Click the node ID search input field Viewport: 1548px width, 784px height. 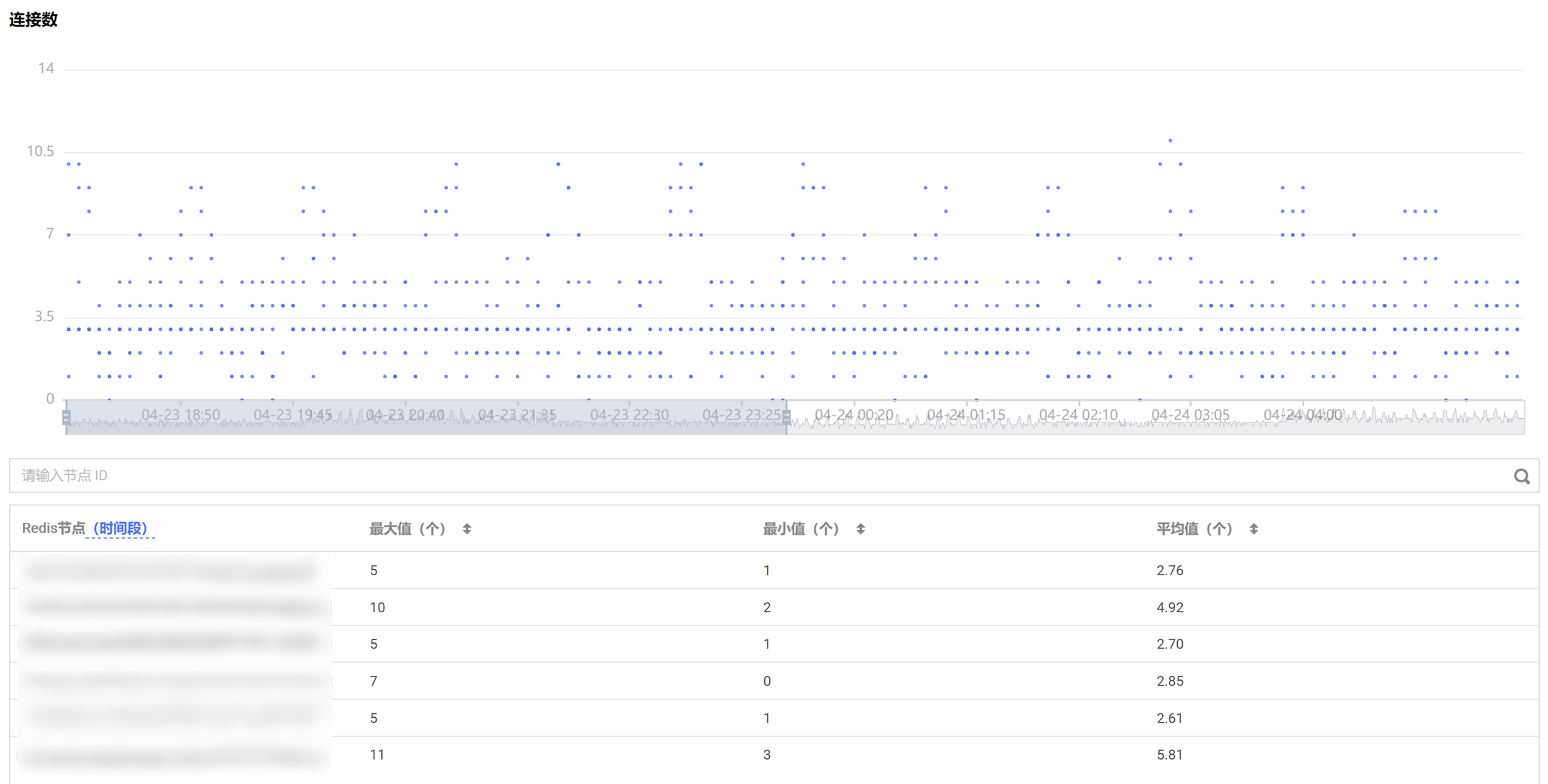coord(699,476)
